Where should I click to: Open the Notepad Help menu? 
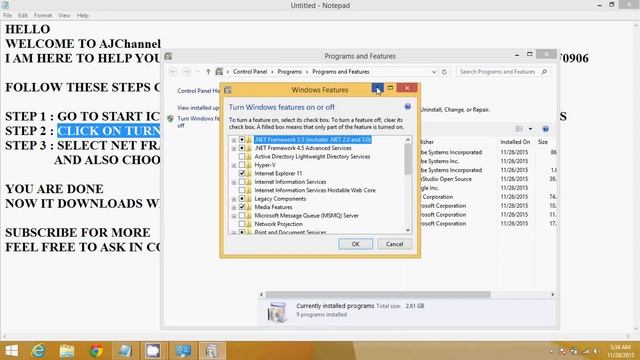tap(82, 16)
